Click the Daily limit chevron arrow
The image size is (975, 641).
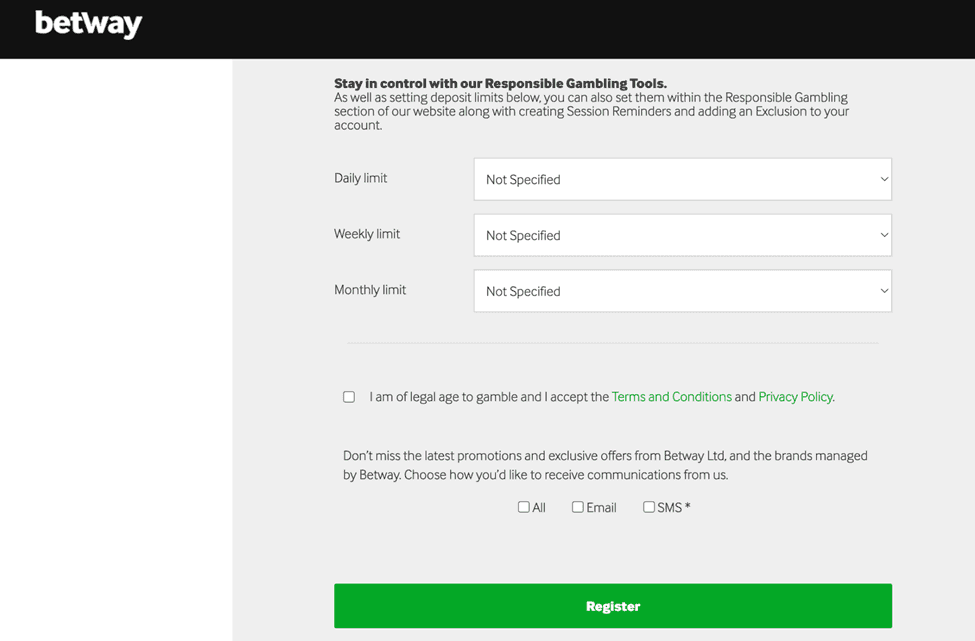[x=884, y=180]
